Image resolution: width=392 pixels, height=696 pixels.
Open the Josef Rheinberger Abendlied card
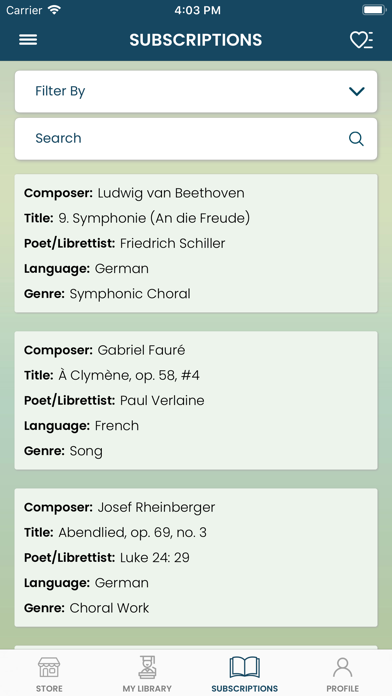click(x=196, y=558)
